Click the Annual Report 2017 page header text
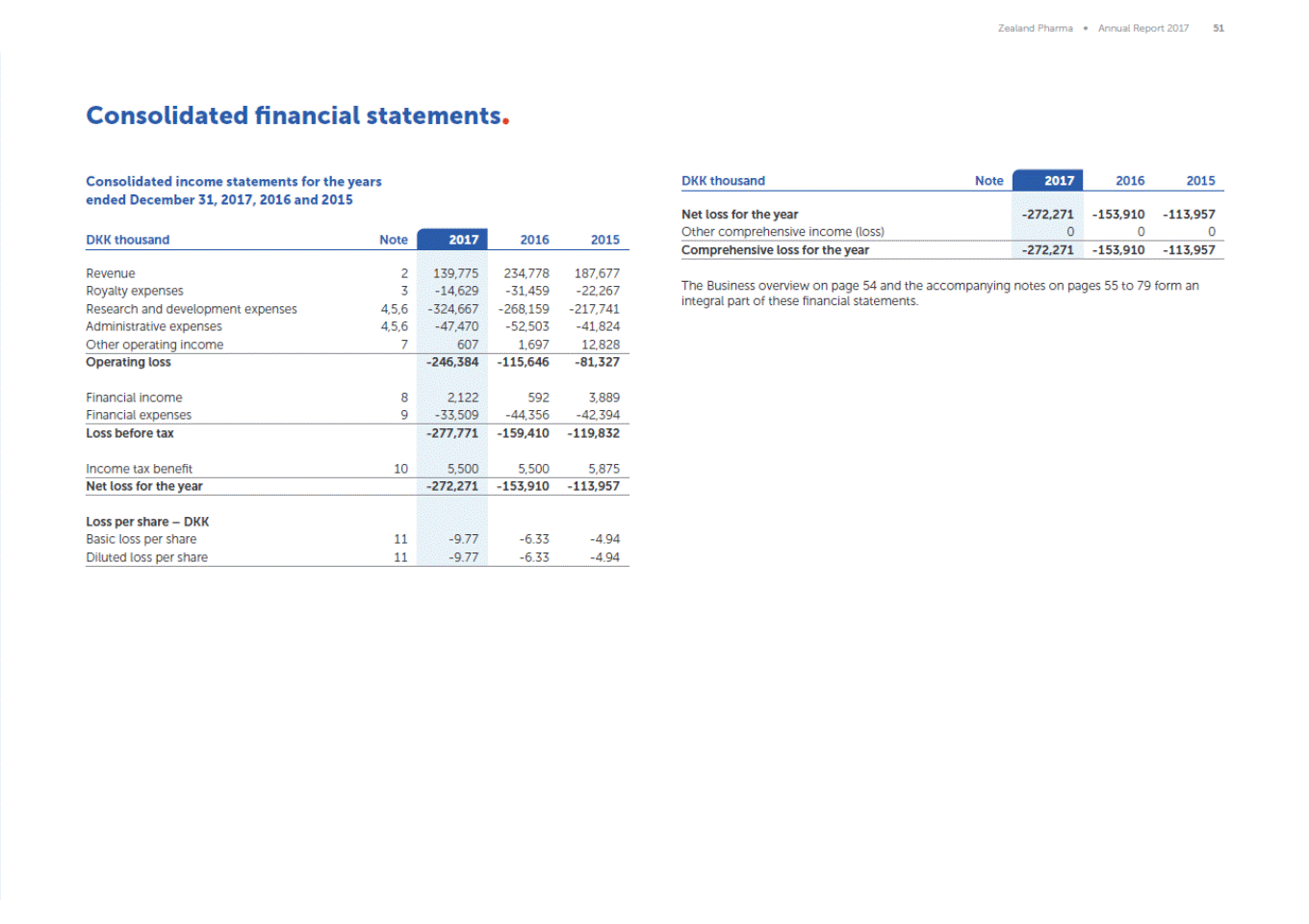 point(1142,29)
